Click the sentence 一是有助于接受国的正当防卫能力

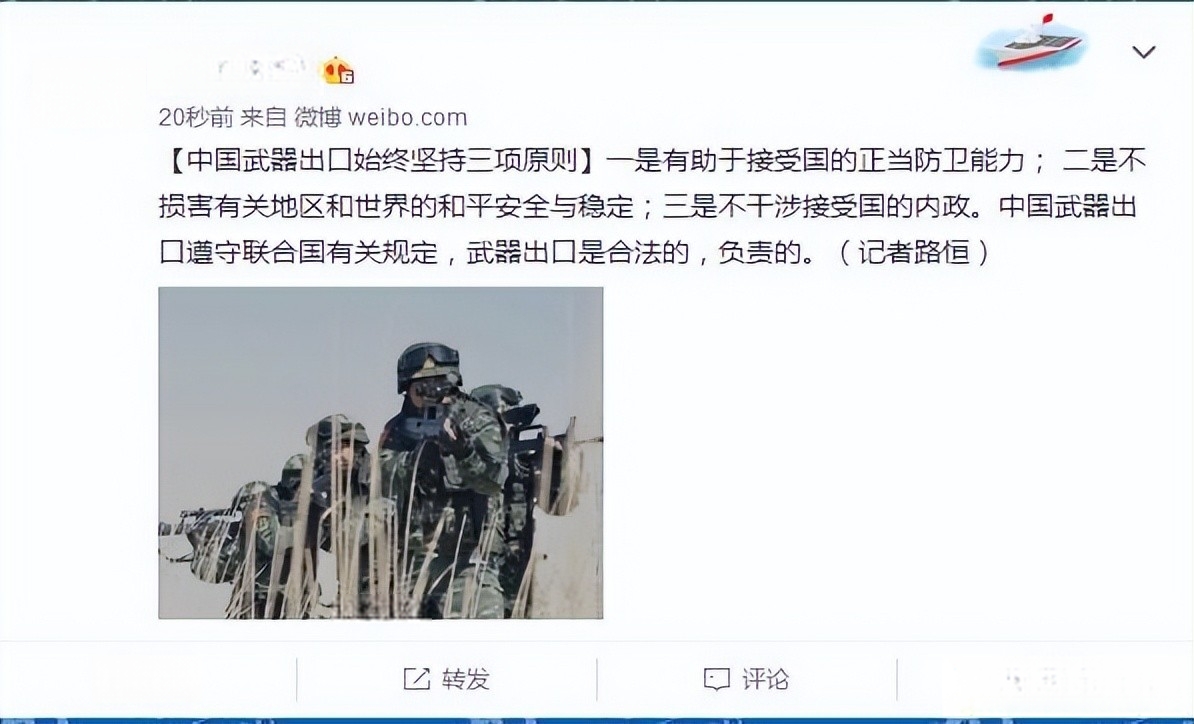click(815, 161)
